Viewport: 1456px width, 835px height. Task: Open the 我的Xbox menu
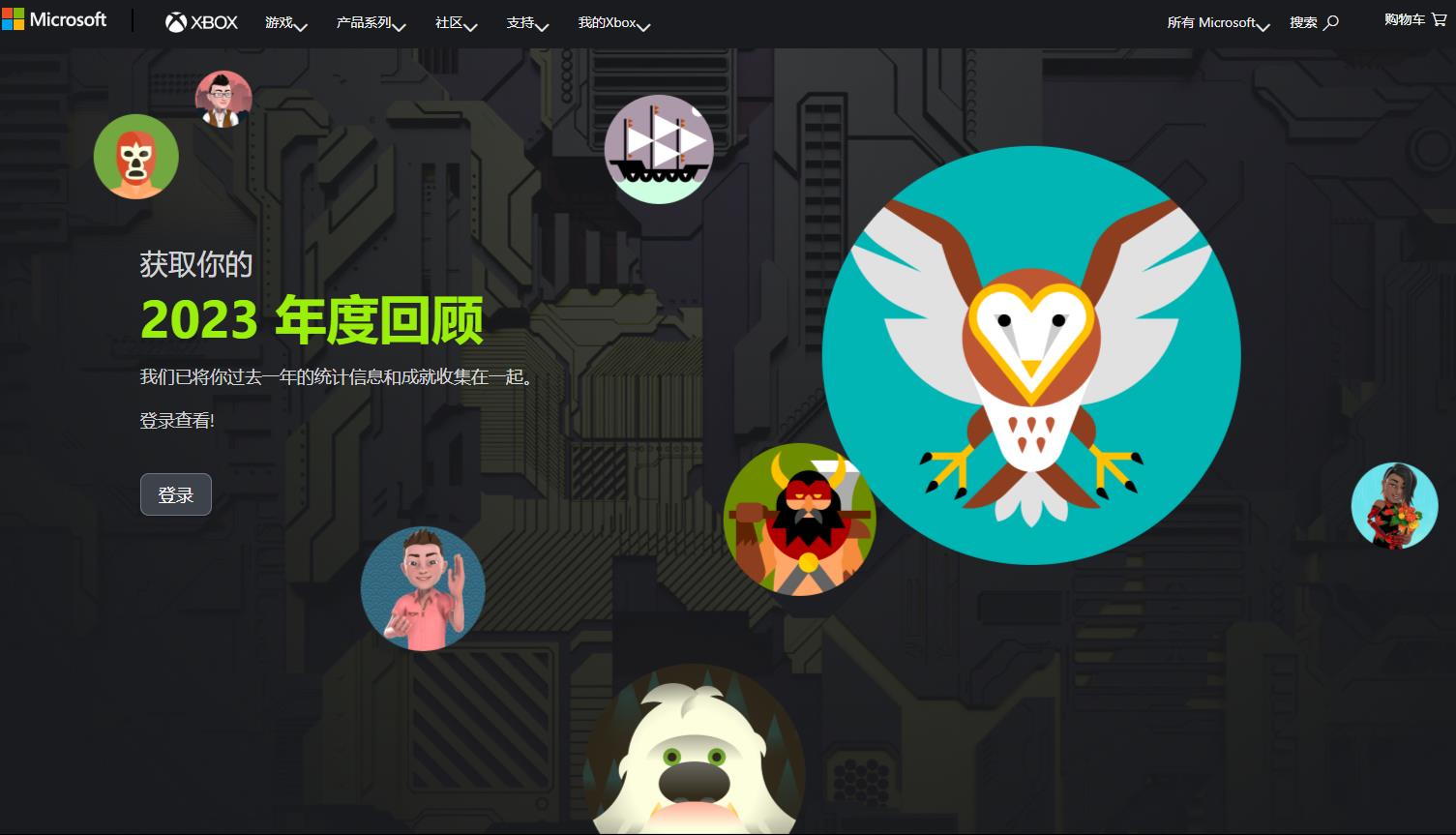click(613, 22)
